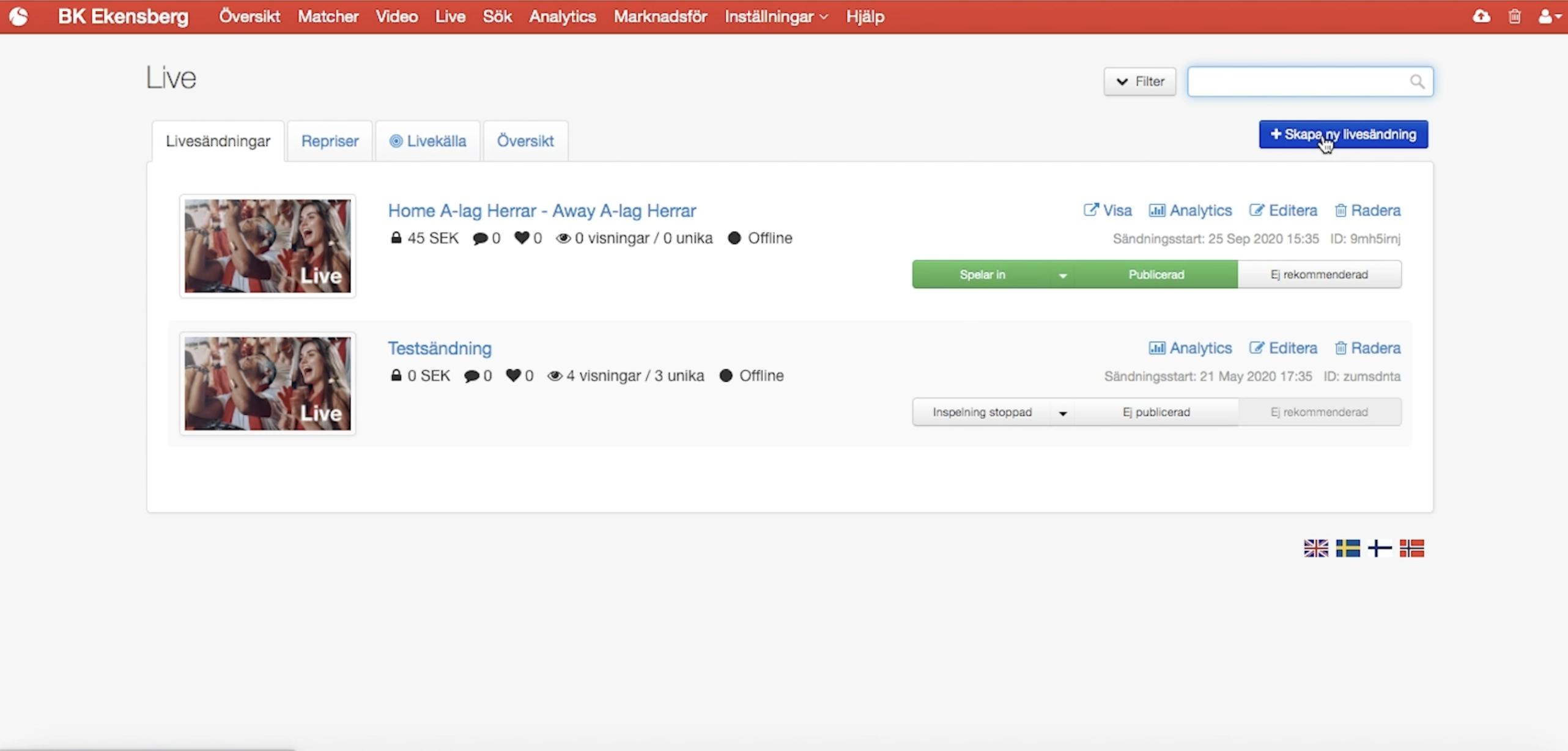Click the search magnifier icon
This screenshot has height=751, width=1568.
point(1417,81)
